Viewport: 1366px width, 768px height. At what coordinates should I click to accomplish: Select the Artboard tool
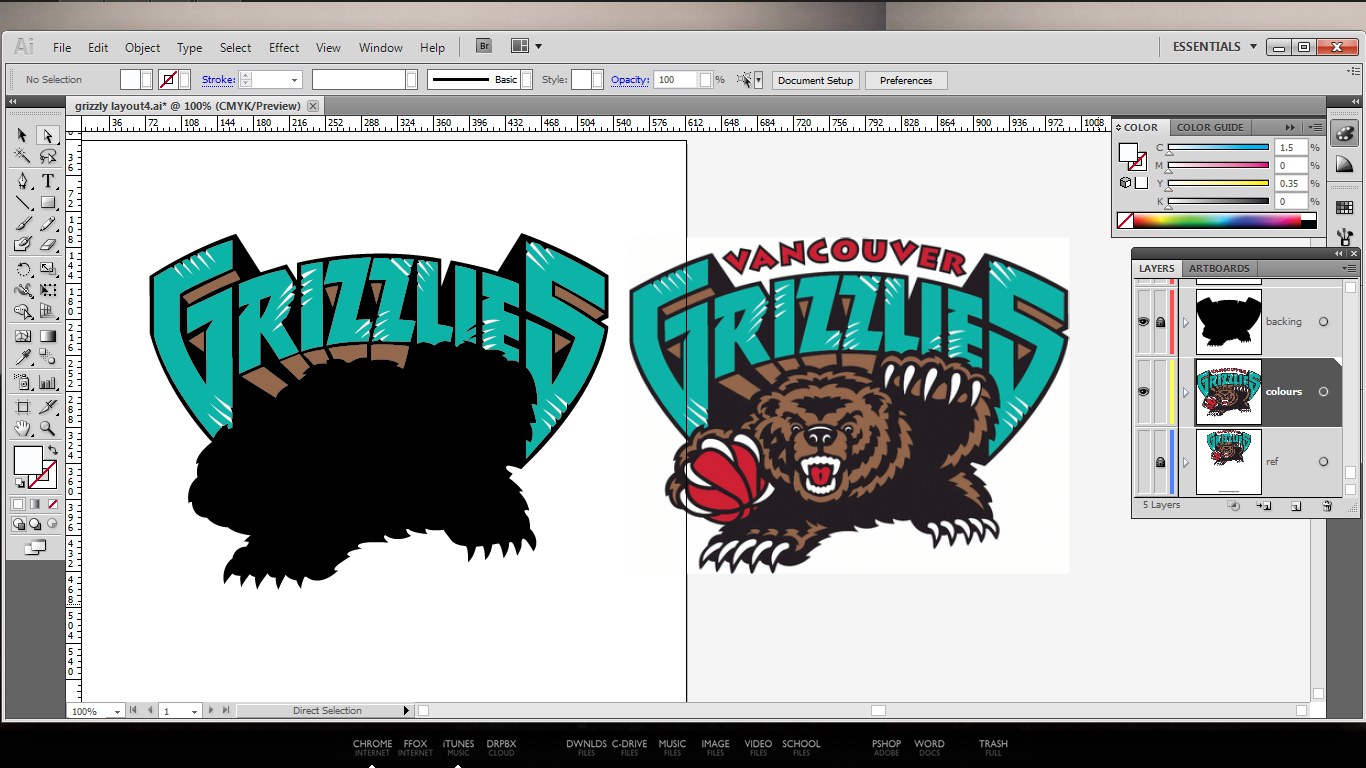[22, 407]
